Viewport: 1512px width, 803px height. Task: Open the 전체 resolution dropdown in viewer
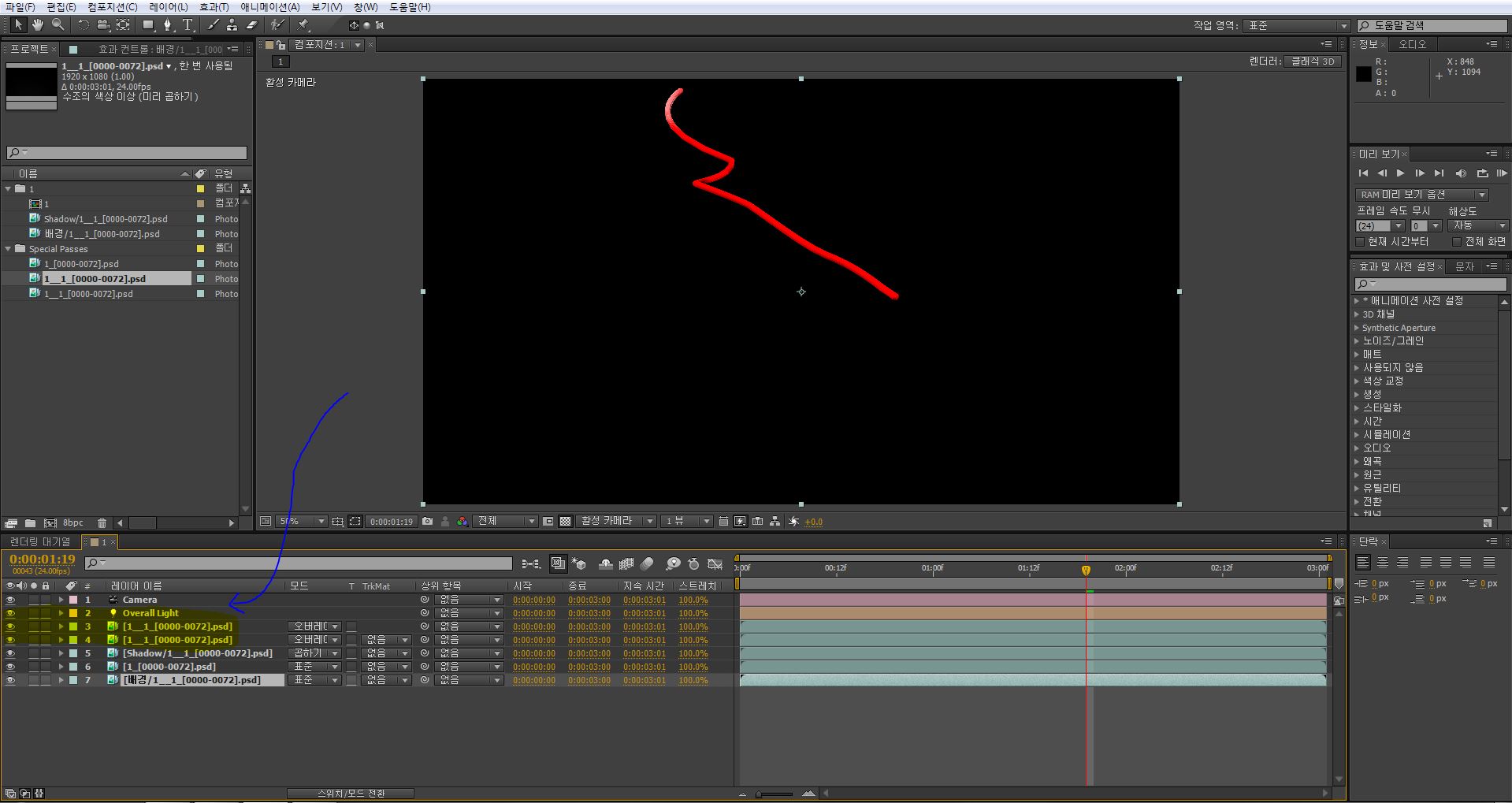point(507,522)
